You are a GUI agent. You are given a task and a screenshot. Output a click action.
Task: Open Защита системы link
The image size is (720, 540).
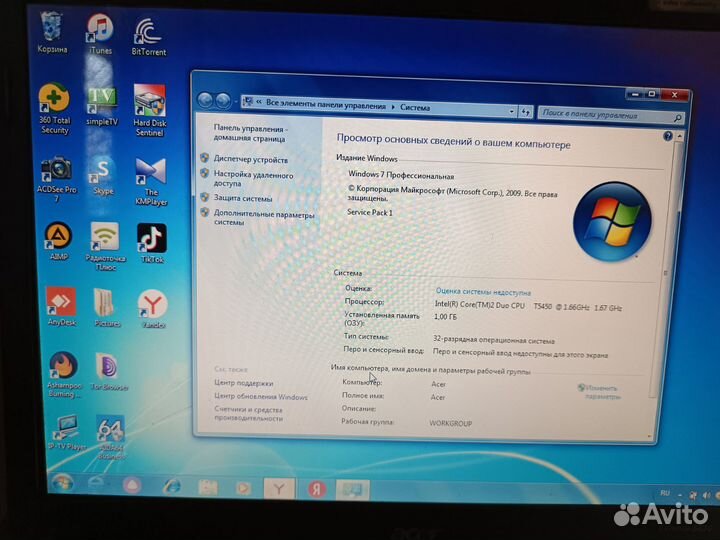click(243, 198)
